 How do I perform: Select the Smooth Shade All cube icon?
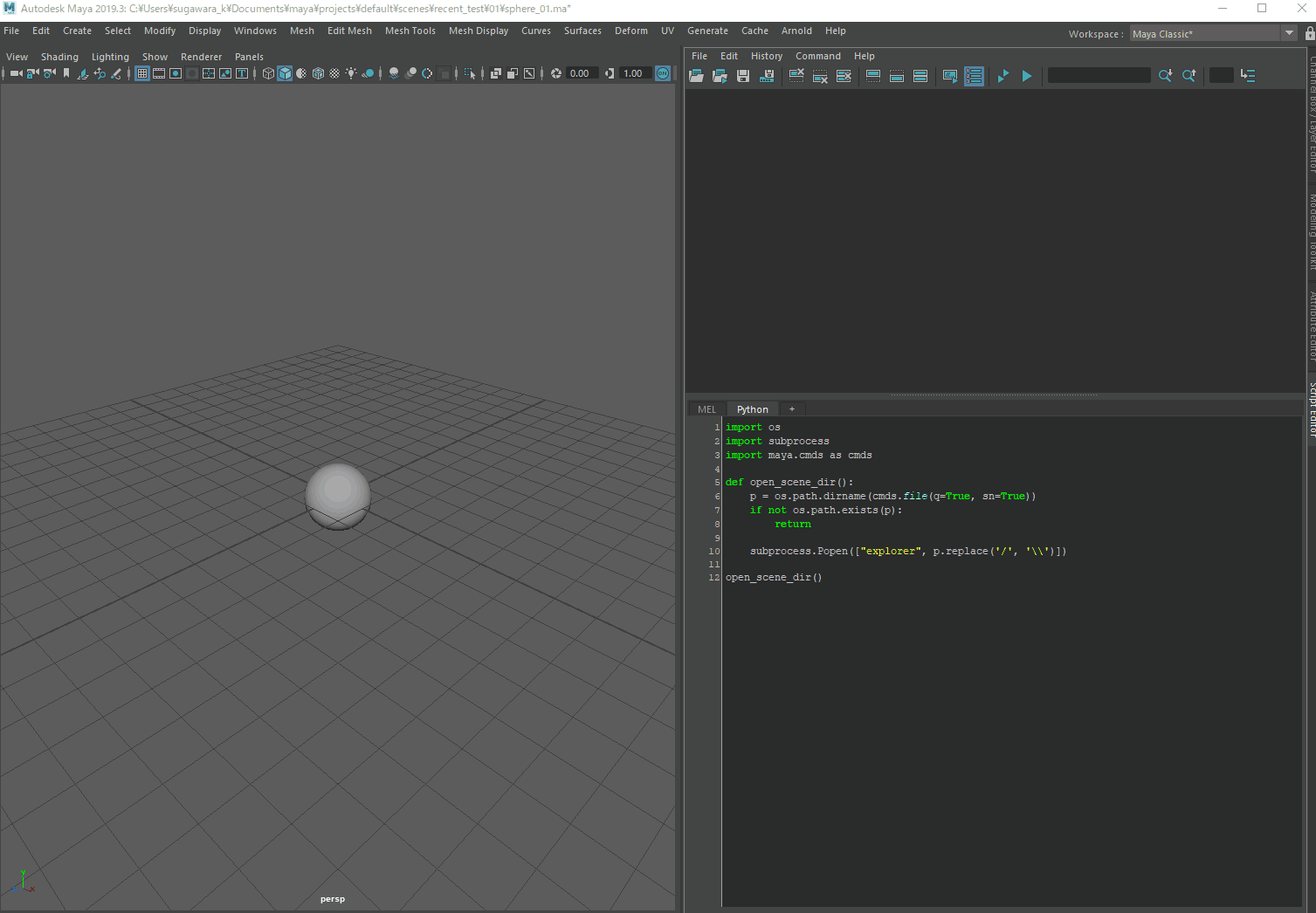point(285,73)
